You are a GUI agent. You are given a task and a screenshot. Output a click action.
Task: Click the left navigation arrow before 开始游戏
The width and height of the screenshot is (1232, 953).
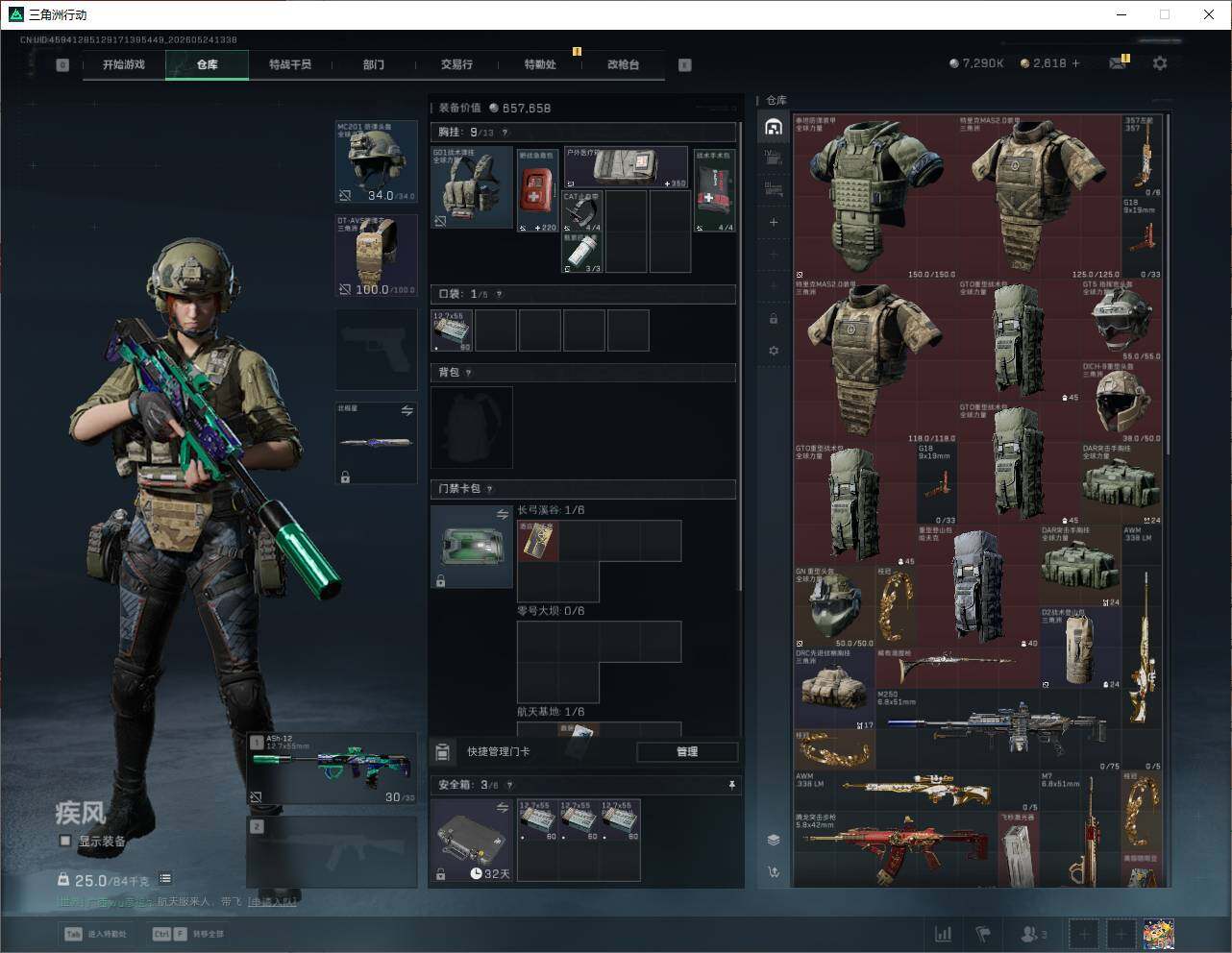tap(62, 65)
